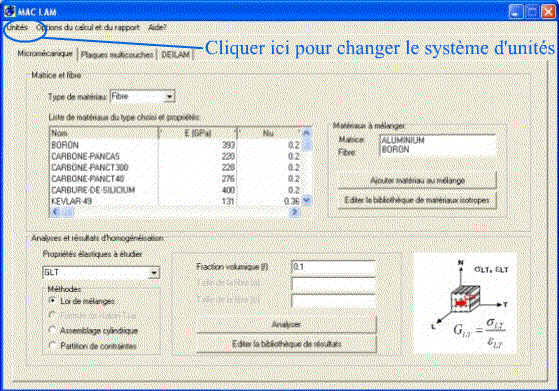The image size is (559, 391).
Task: Click the MAC LAM title bar icon
Action: (9, 11)
